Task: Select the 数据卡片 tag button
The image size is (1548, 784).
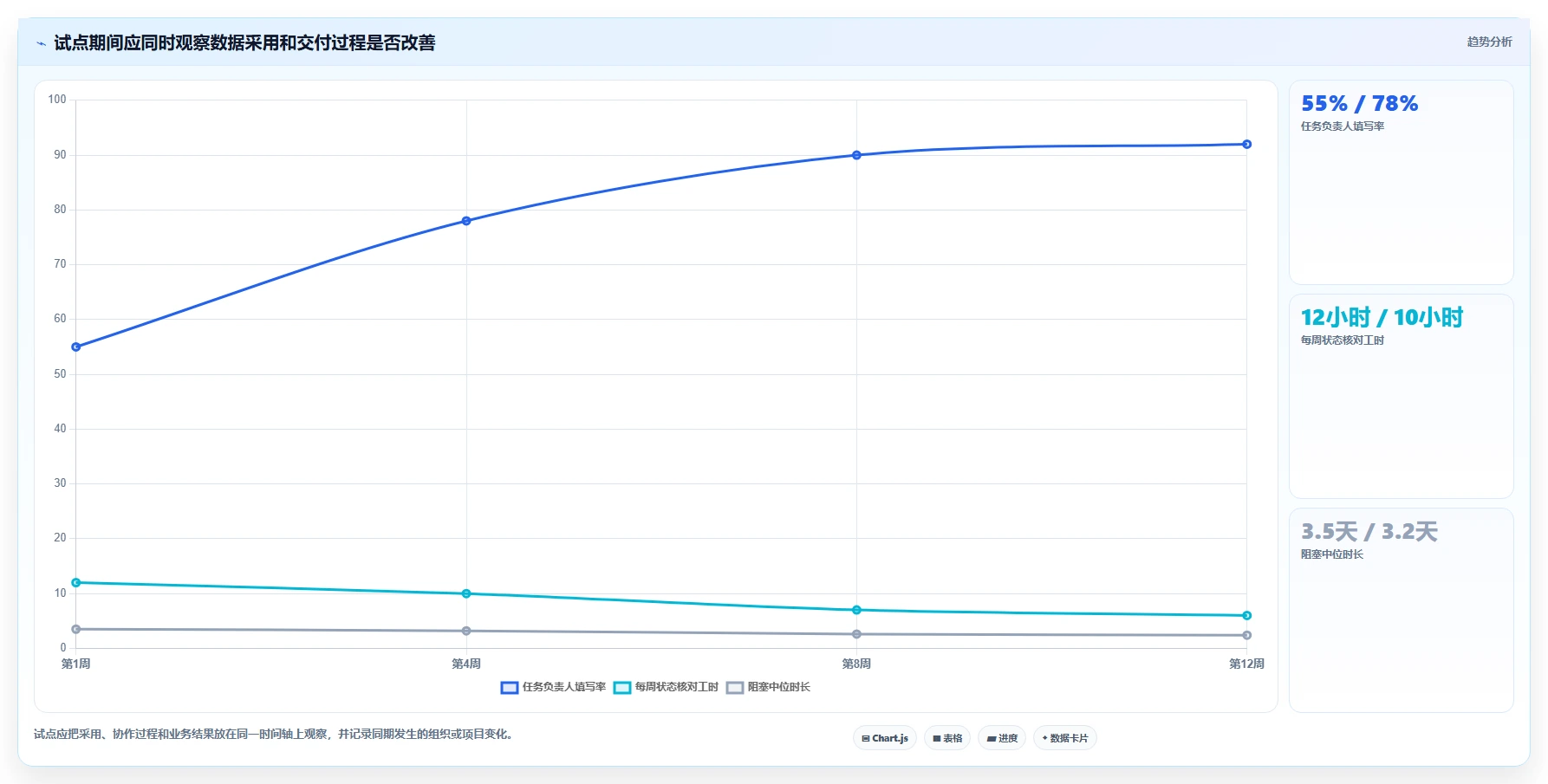Action: tap(1065, 738)
